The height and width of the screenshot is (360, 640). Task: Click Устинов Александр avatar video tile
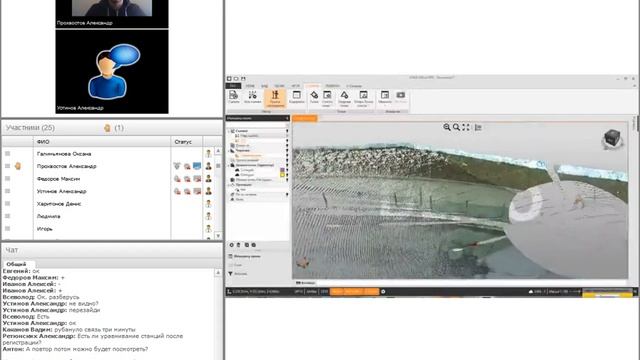(112, 71)
